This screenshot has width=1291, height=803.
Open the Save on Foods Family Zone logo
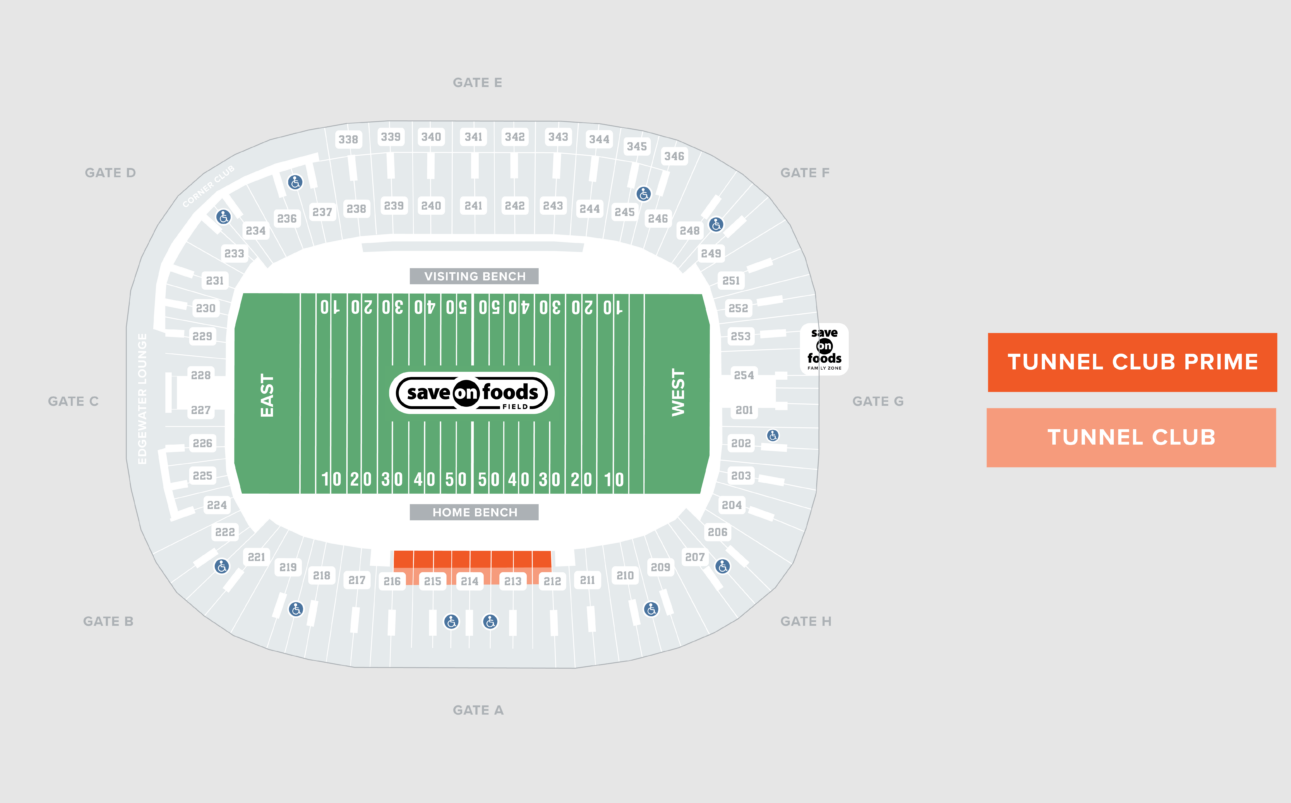click(x=825, y=348)
